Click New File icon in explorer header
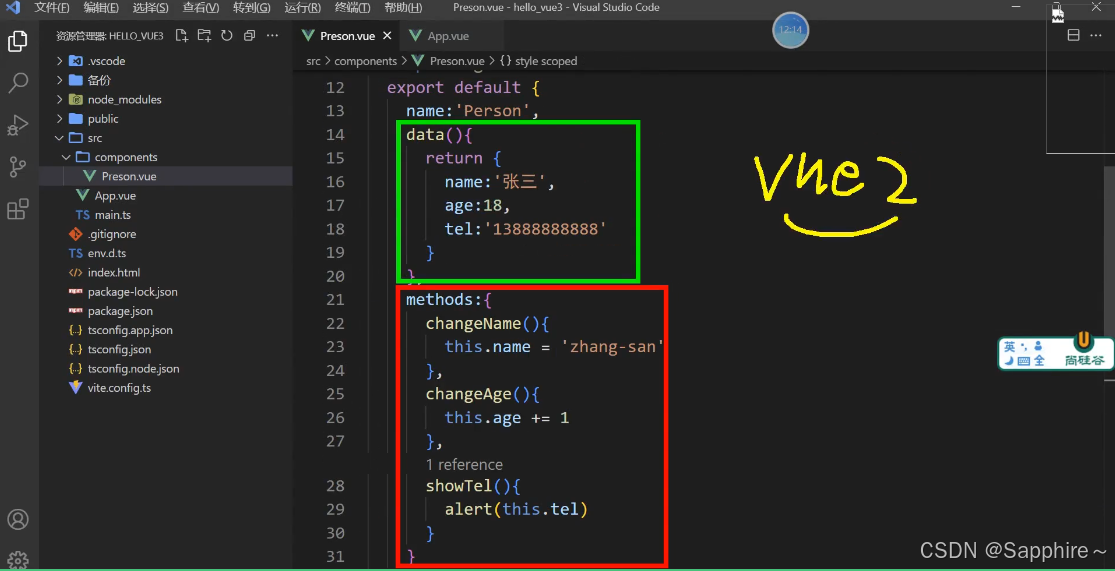The image size is (1115, 571). pos(182,36)
